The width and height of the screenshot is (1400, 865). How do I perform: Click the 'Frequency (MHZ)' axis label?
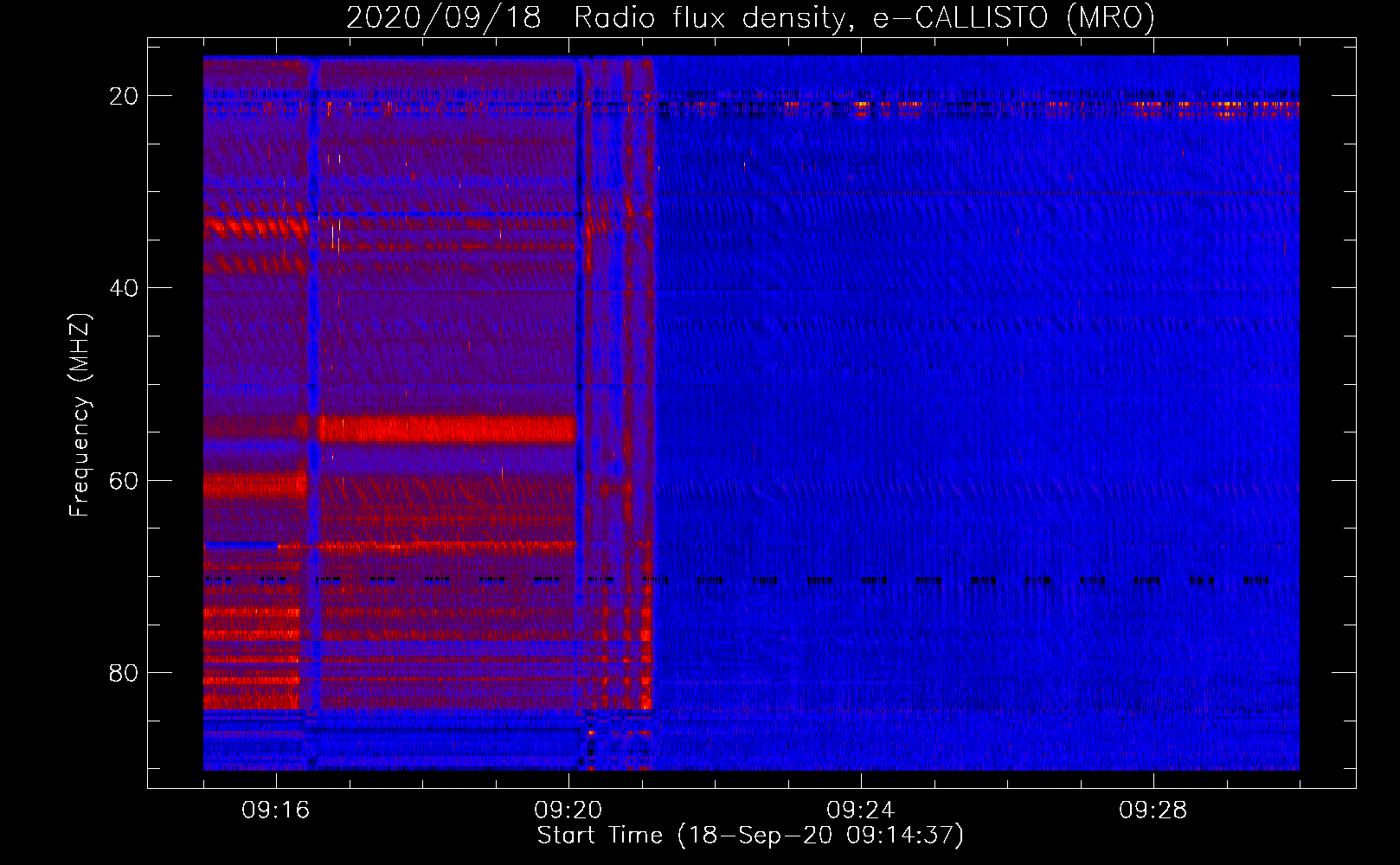[x=80, y=415]
